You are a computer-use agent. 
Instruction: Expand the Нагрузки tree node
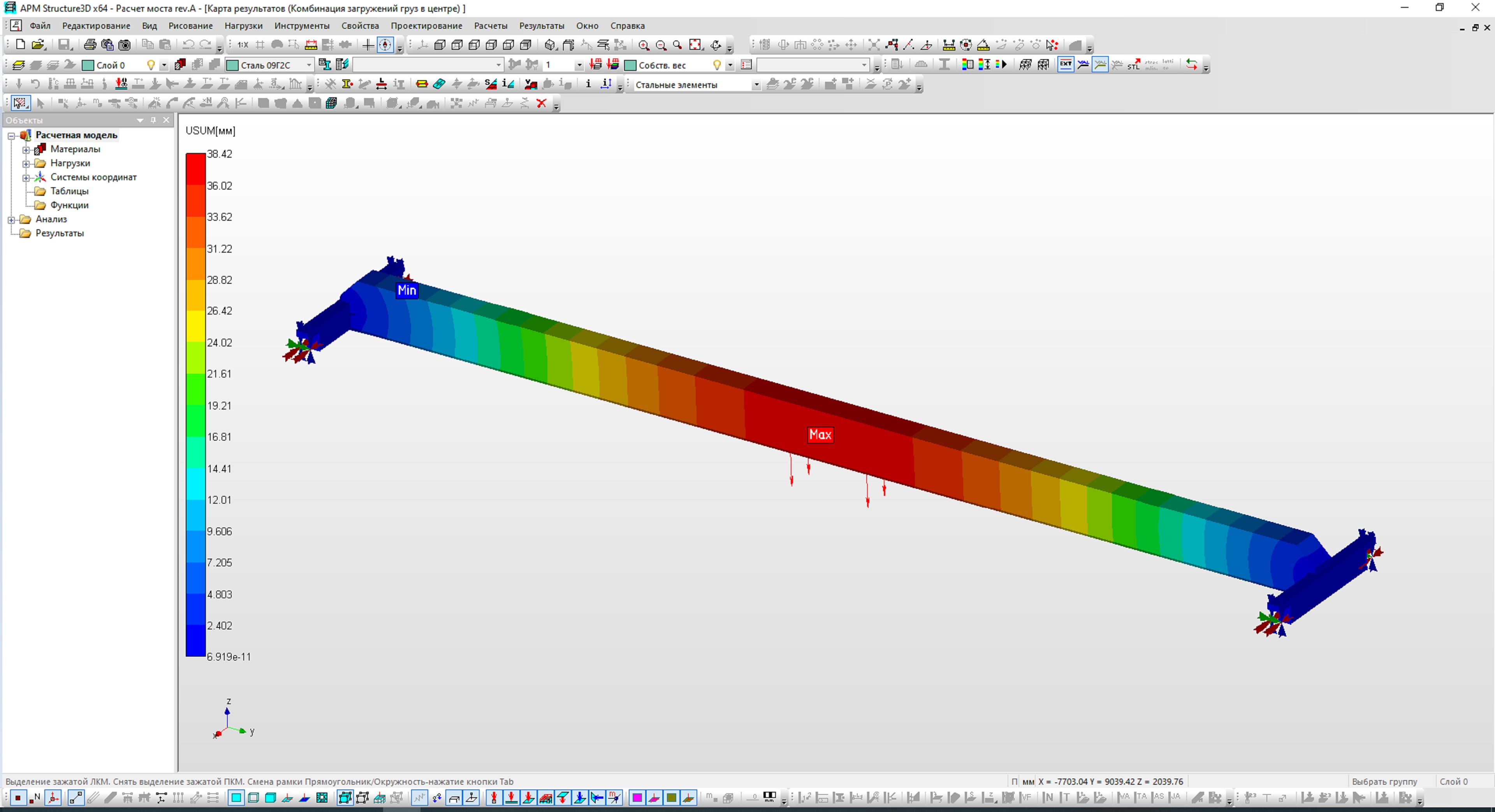coord(26,163)
